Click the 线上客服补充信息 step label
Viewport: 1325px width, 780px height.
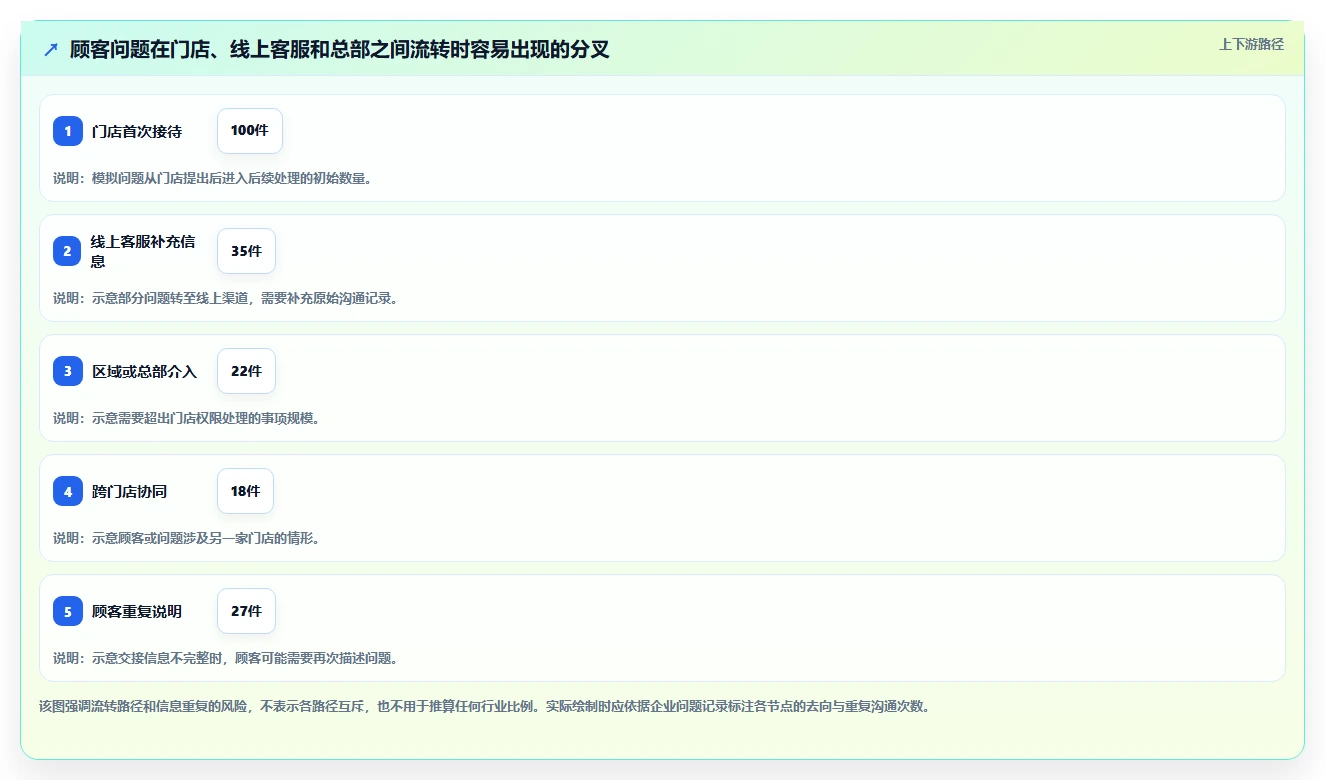(143, 251)
